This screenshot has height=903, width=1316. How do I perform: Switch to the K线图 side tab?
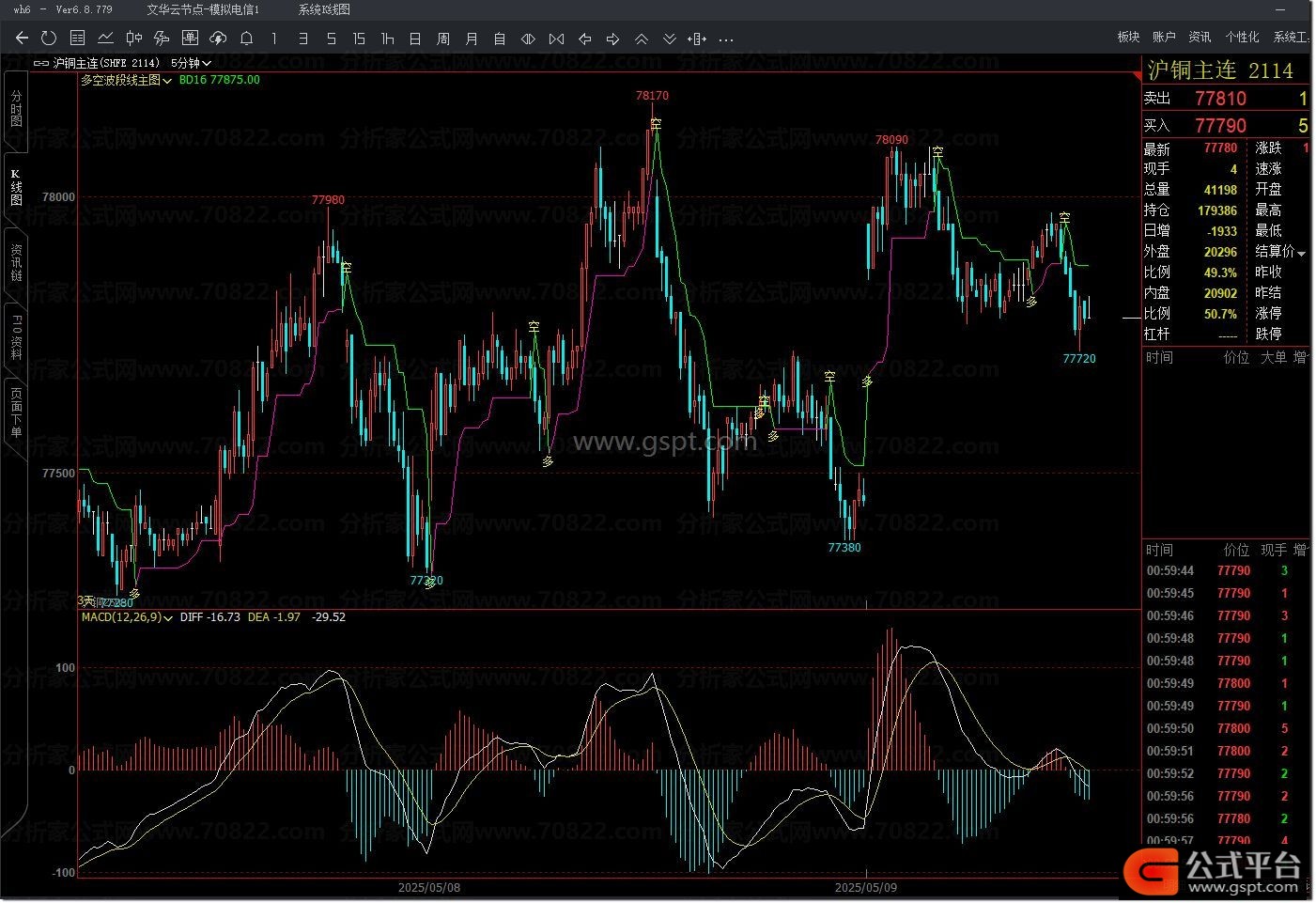pos(16,187)
